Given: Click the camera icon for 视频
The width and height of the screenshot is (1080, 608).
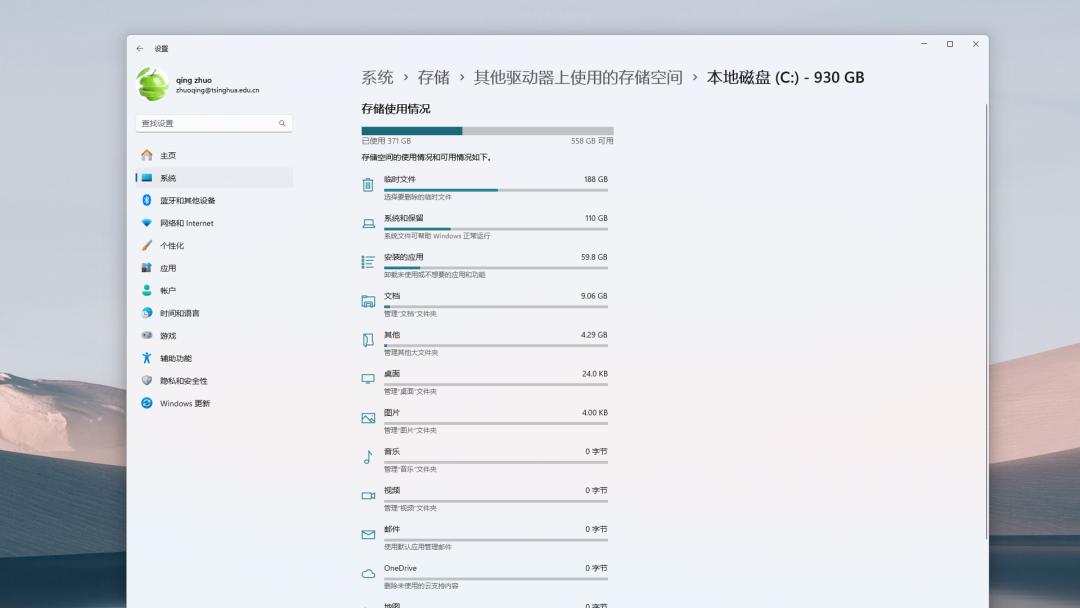Looking at the screenshot, I should pos(368,496).
